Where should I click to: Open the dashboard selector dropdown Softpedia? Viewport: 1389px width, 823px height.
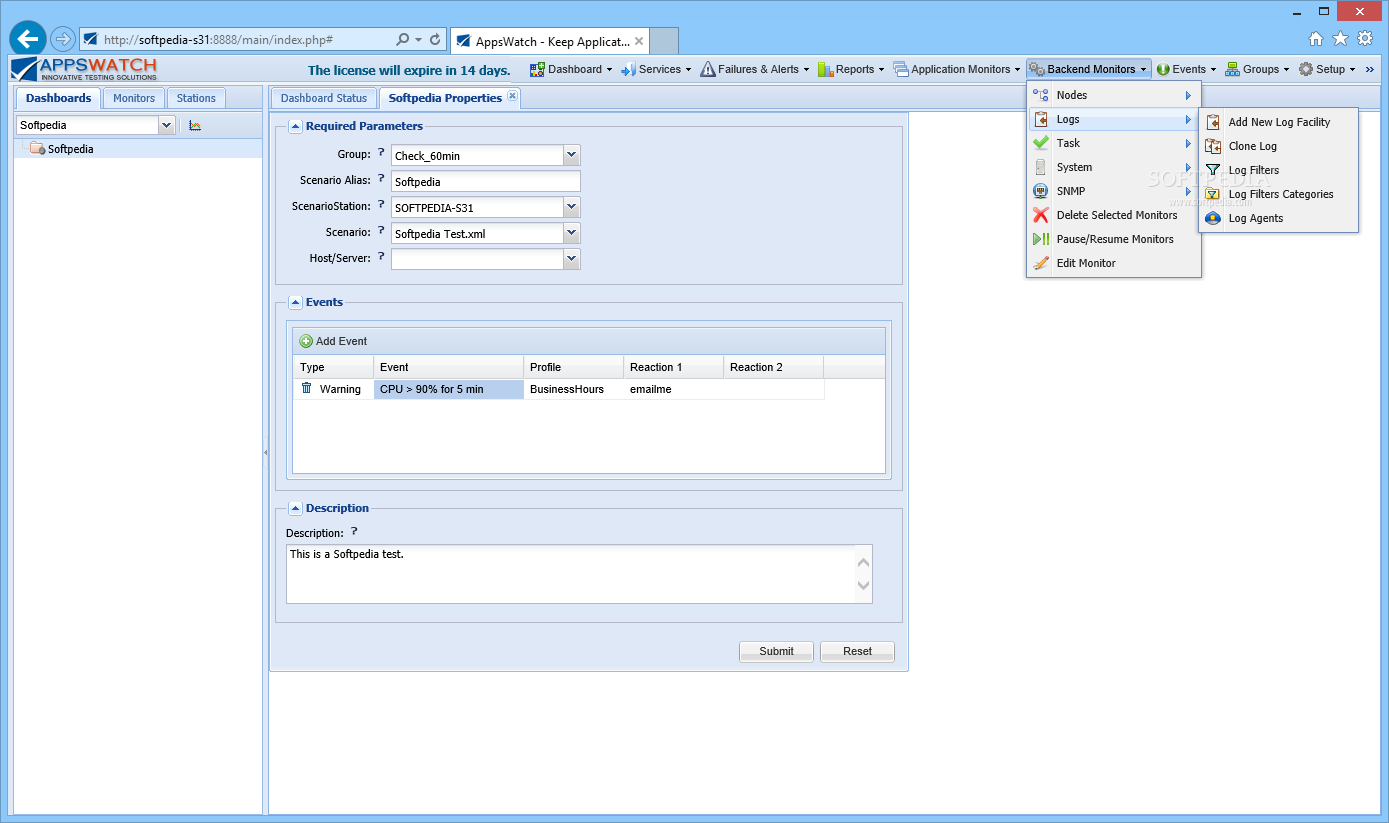[x=167, y=125]
